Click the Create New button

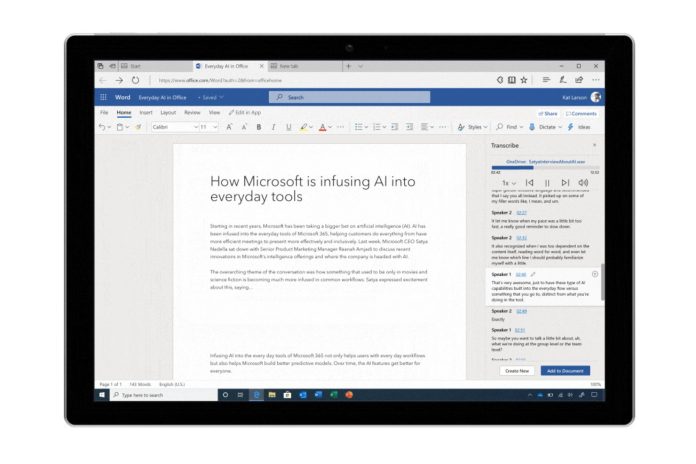(x=517, y=371)
